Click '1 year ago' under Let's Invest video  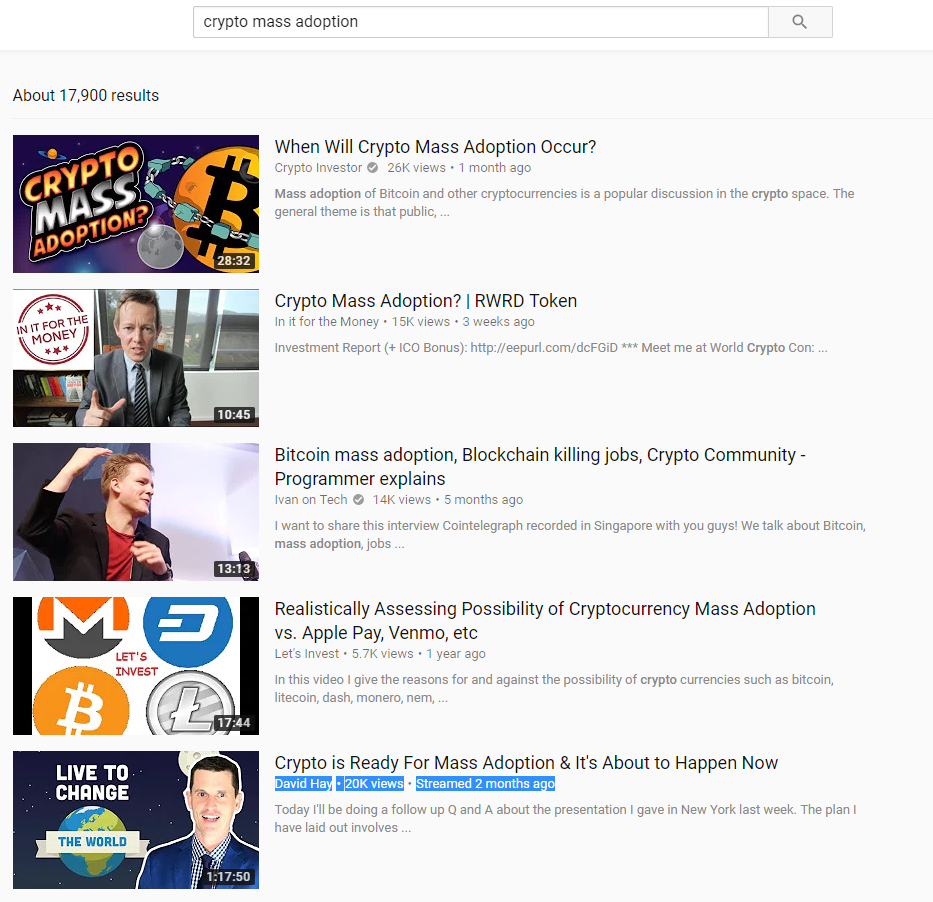[x=456, y=654]
